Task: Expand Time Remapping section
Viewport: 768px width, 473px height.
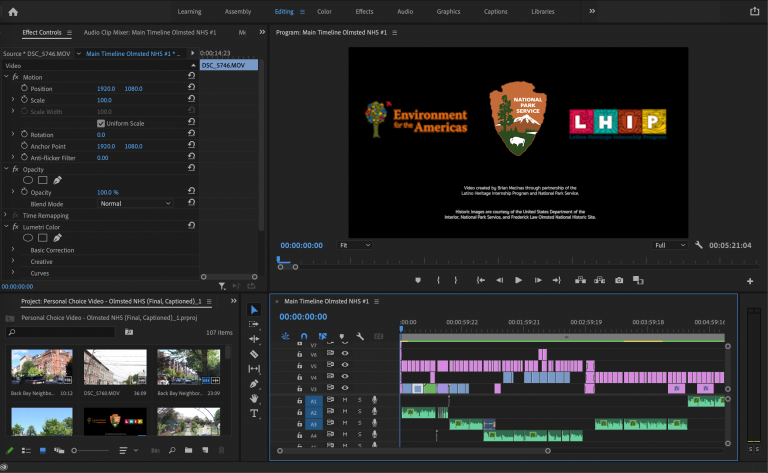Action: [5, 215]
